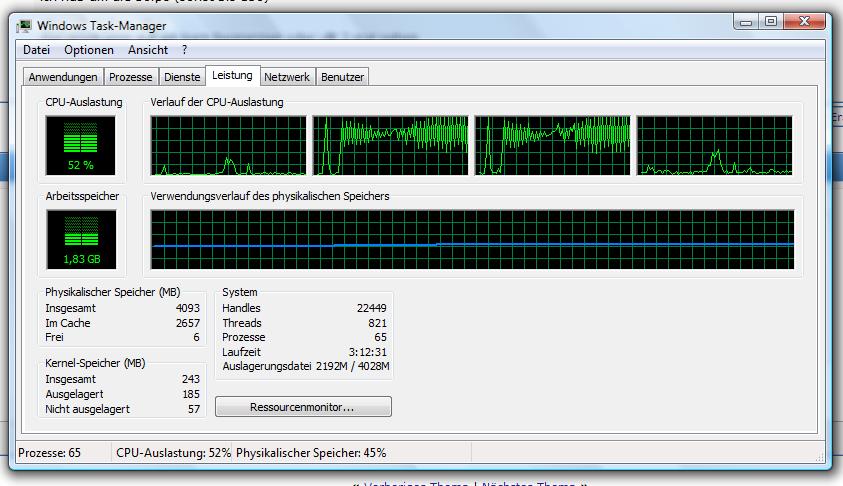The width and height of the screenshot is (843, 486).
Task: Click the 'Verlauf der CPU-Auslastung' label
Action: [x=217, y=102]
